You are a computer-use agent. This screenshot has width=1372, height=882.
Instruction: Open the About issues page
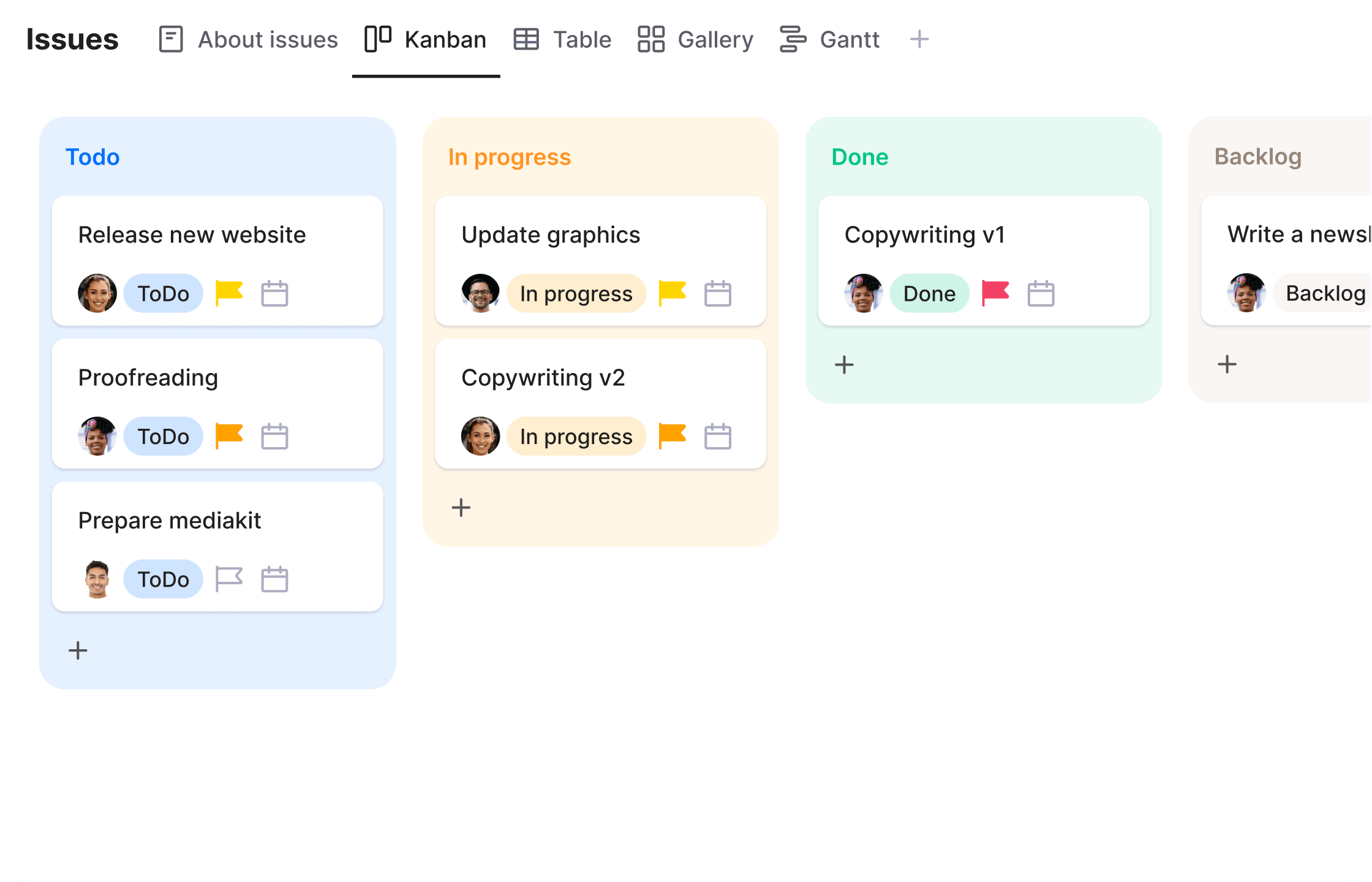pos(248,40)
